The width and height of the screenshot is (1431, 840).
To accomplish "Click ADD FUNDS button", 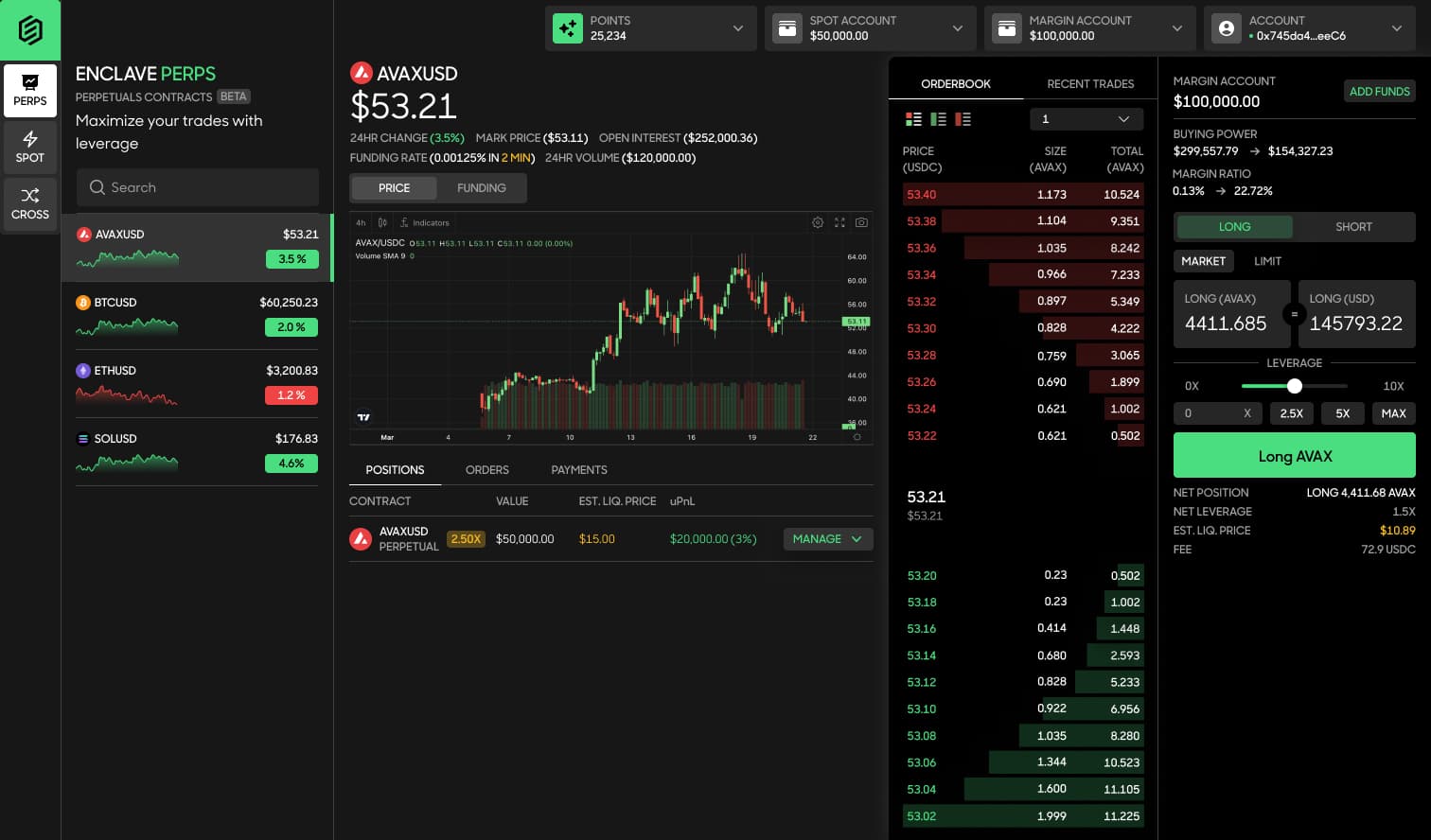I will [1379, 91].
